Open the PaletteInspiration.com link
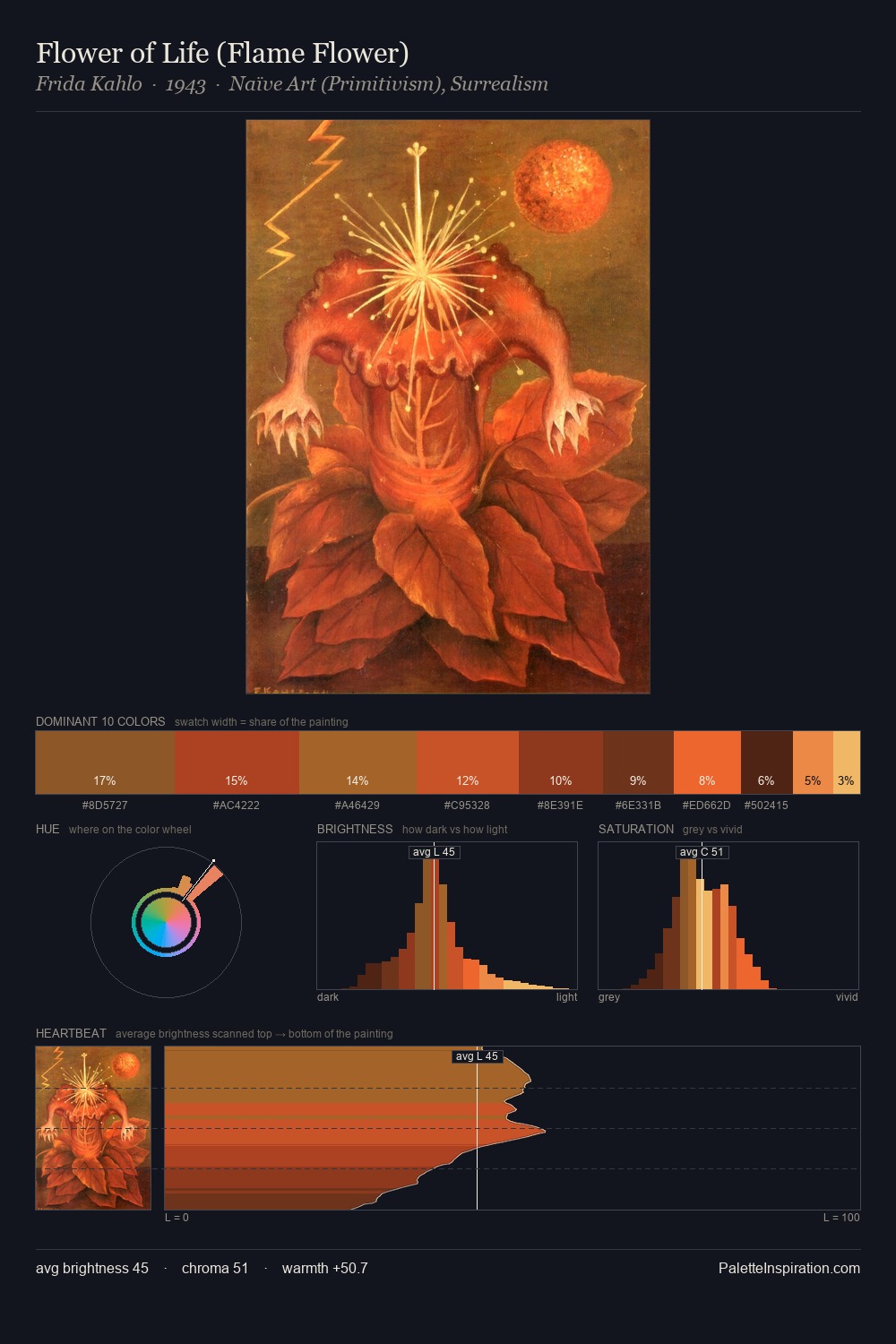Screen dimensions: 896x1344 (789, 1268)
